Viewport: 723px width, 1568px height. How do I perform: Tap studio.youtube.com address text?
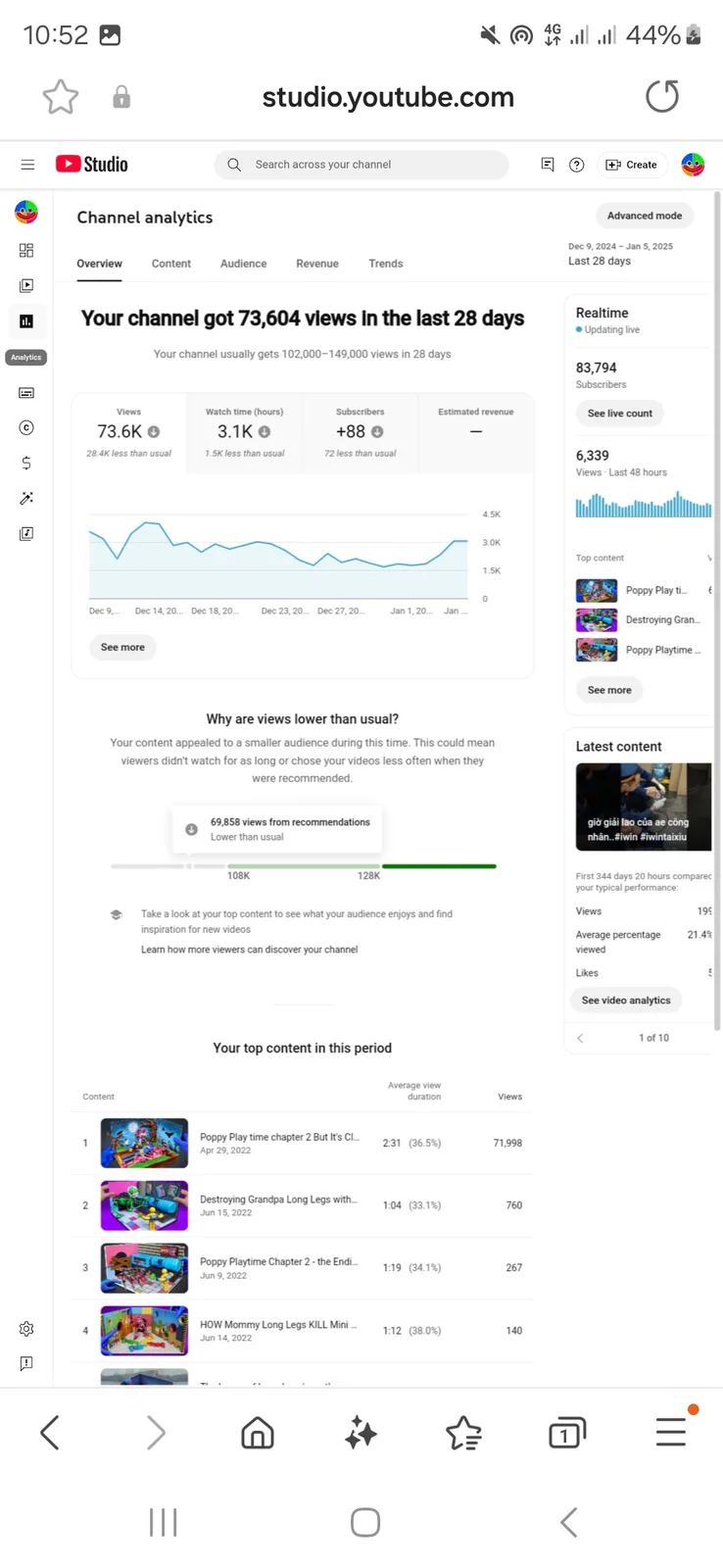pos(388,97)
